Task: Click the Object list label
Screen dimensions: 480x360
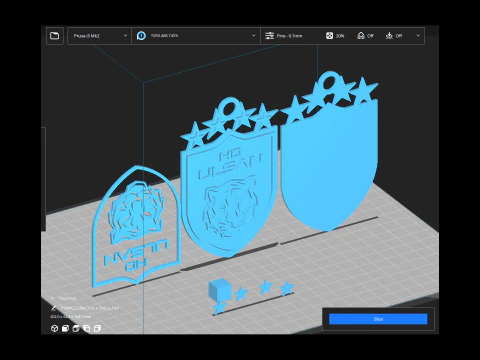Action: pyautogui.click(x=67, y=298)
